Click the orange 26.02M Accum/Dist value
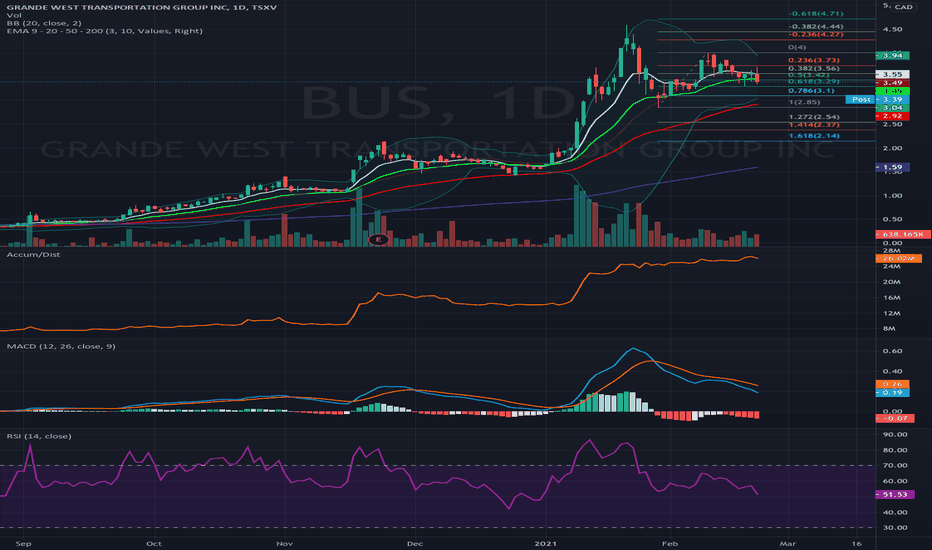 (898, 259)
